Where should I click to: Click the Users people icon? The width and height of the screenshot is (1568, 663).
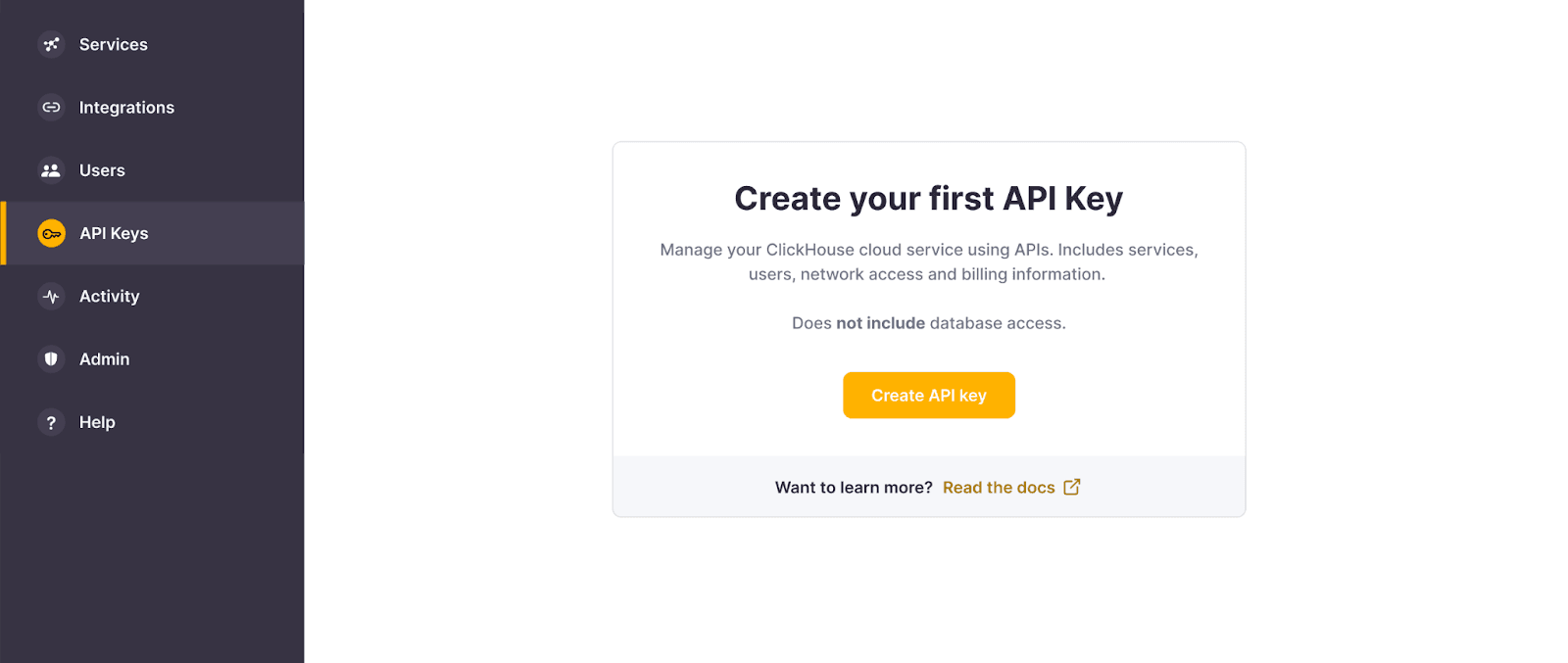tap(51, 170)
